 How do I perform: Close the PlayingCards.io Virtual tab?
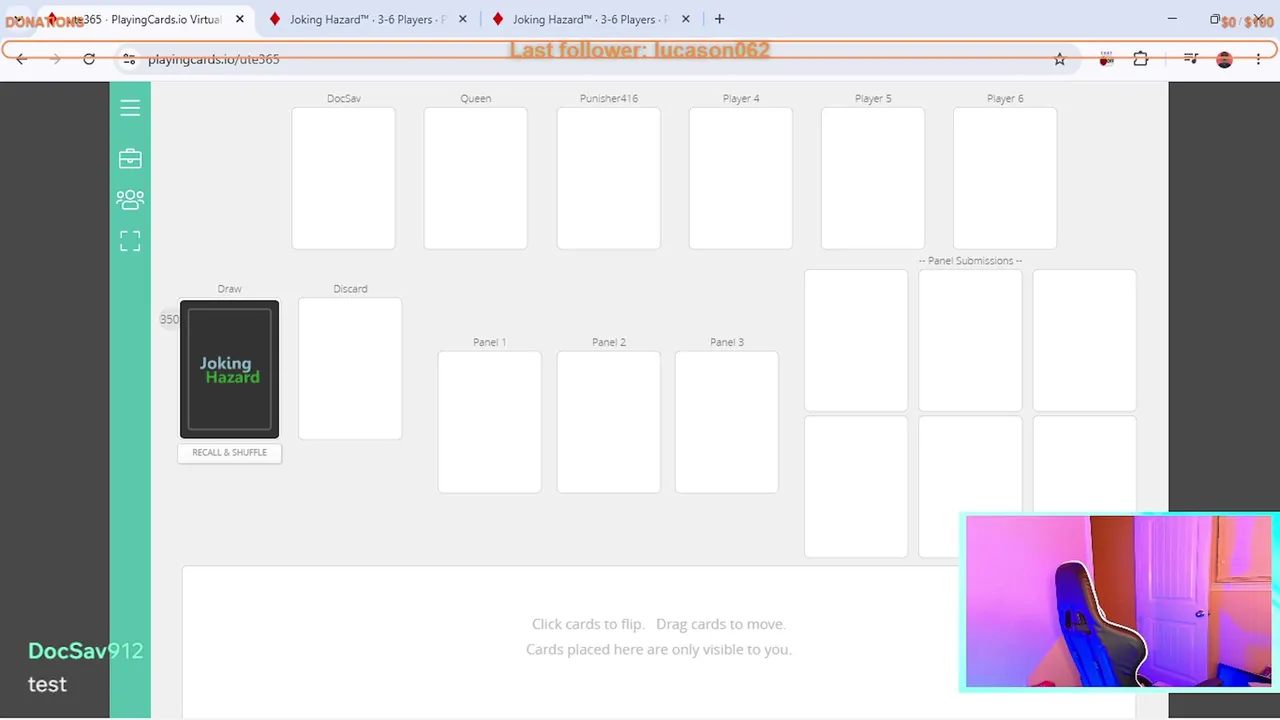coord(240,19)
